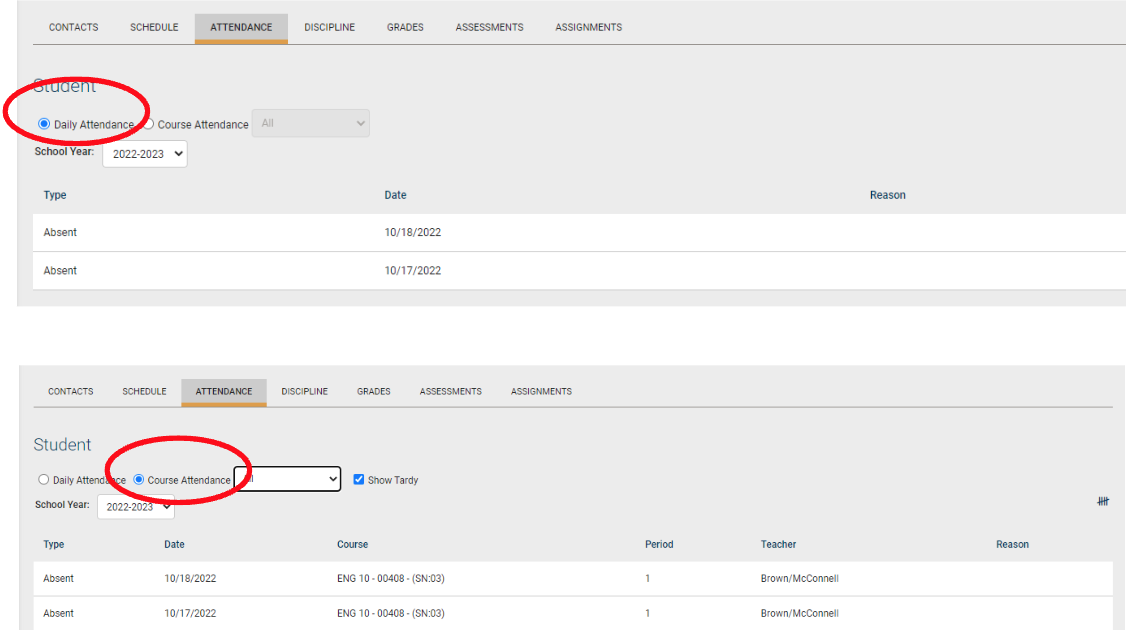Select Daily Attendance radio in lower panel

(43, 479)
